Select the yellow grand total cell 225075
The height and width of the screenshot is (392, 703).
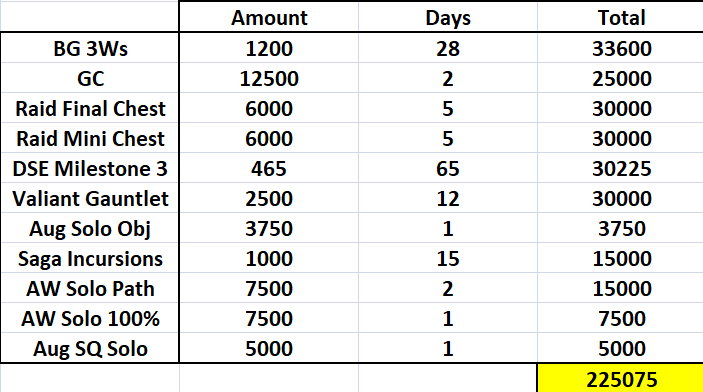click(621, 379)
